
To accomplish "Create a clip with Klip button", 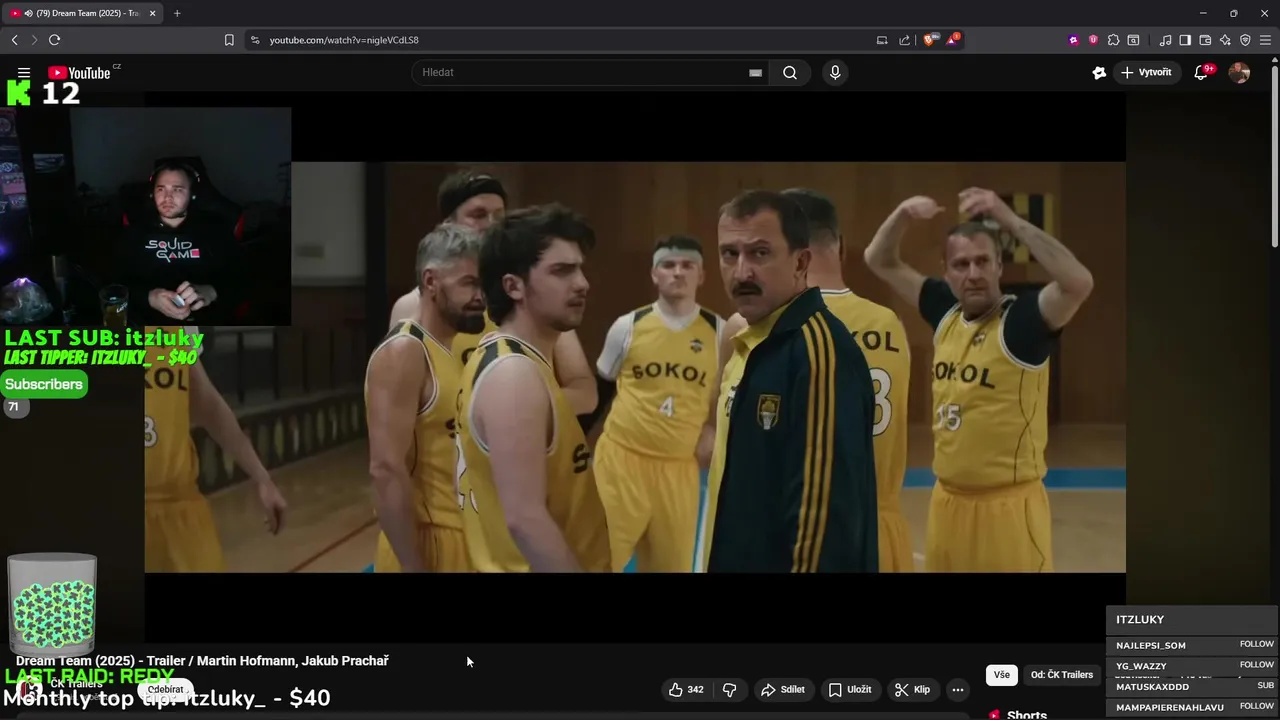I will pos(912,689).
